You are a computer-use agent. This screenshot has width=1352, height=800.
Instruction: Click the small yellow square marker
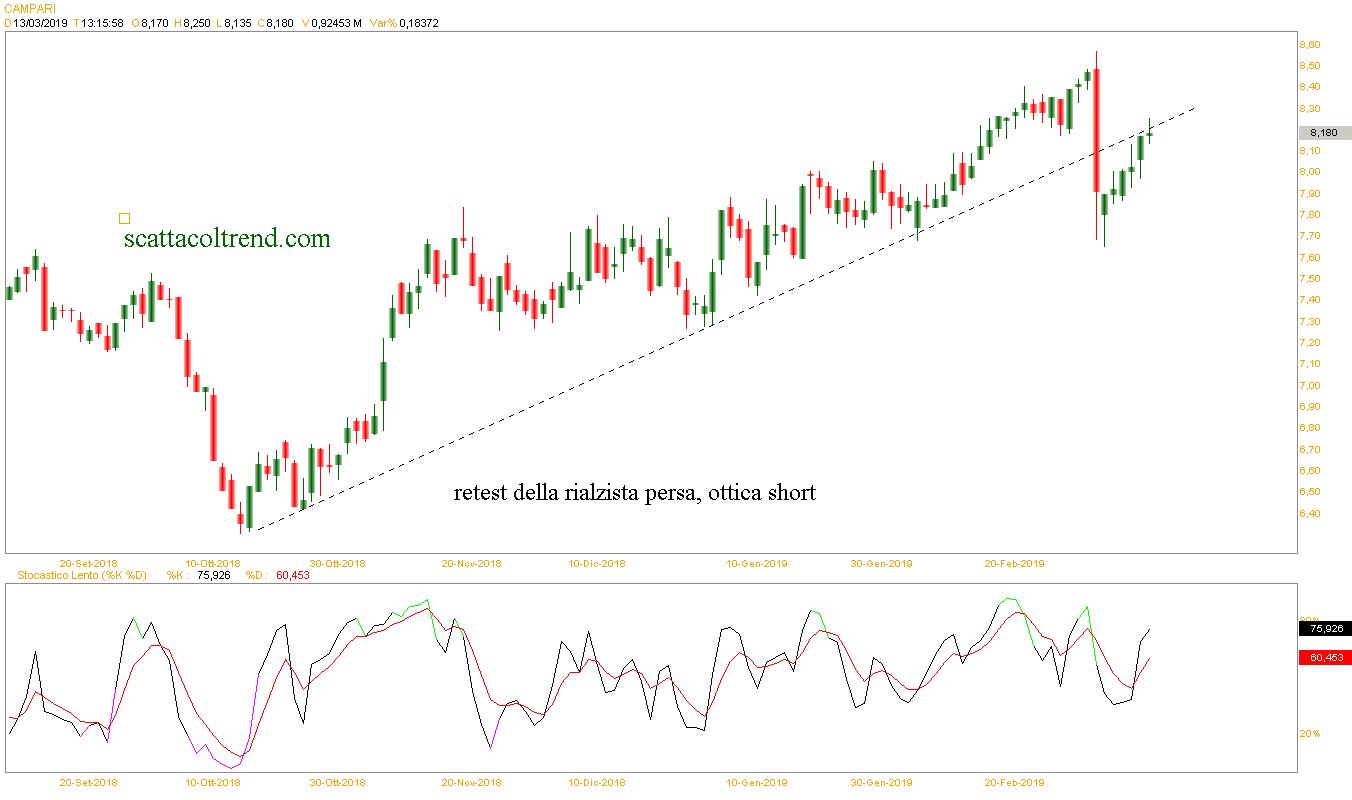(124, 218)
